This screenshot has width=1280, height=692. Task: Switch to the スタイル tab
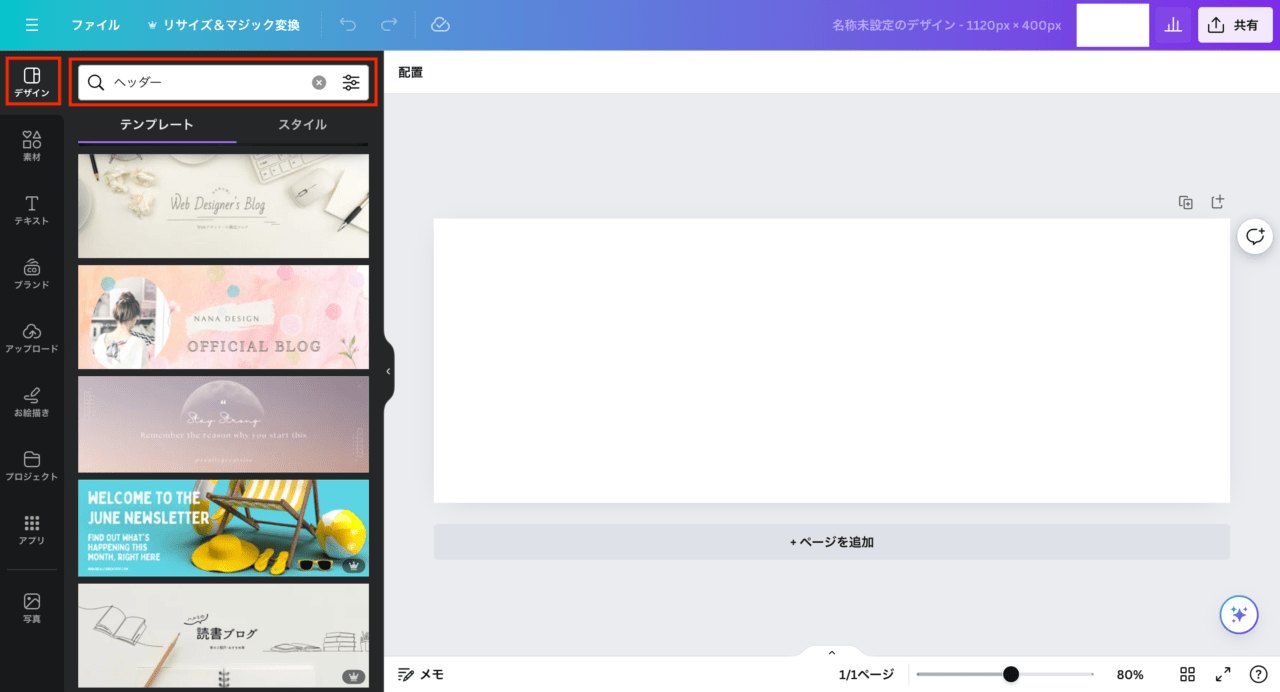[302, 125]
